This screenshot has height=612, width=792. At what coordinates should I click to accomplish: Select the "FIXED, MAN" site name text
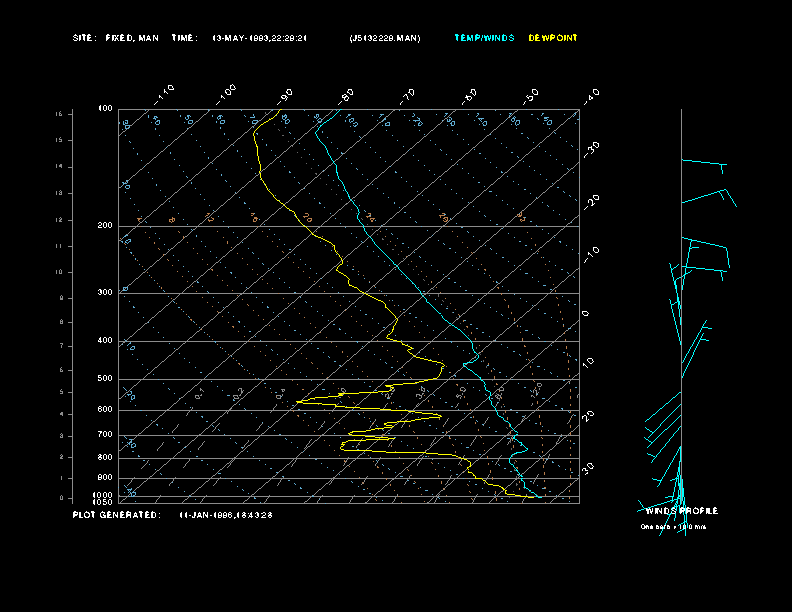(x=132, y=38)
